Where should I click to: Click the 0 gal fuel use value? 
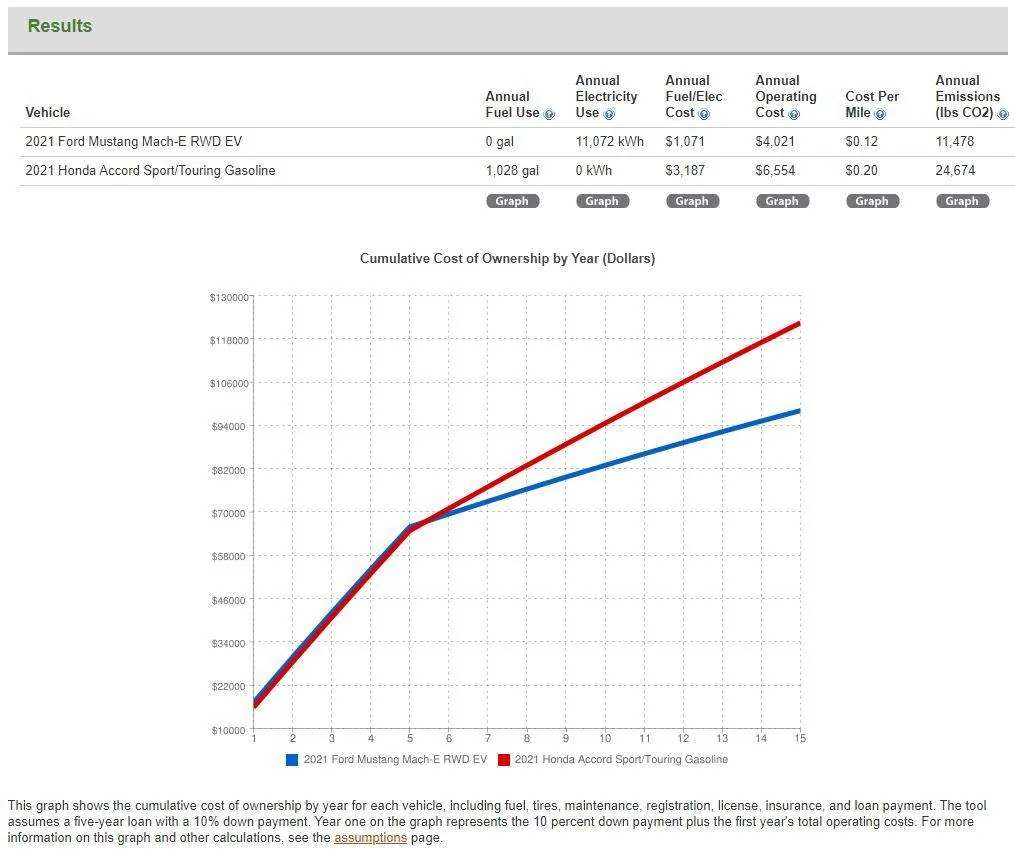500,142
